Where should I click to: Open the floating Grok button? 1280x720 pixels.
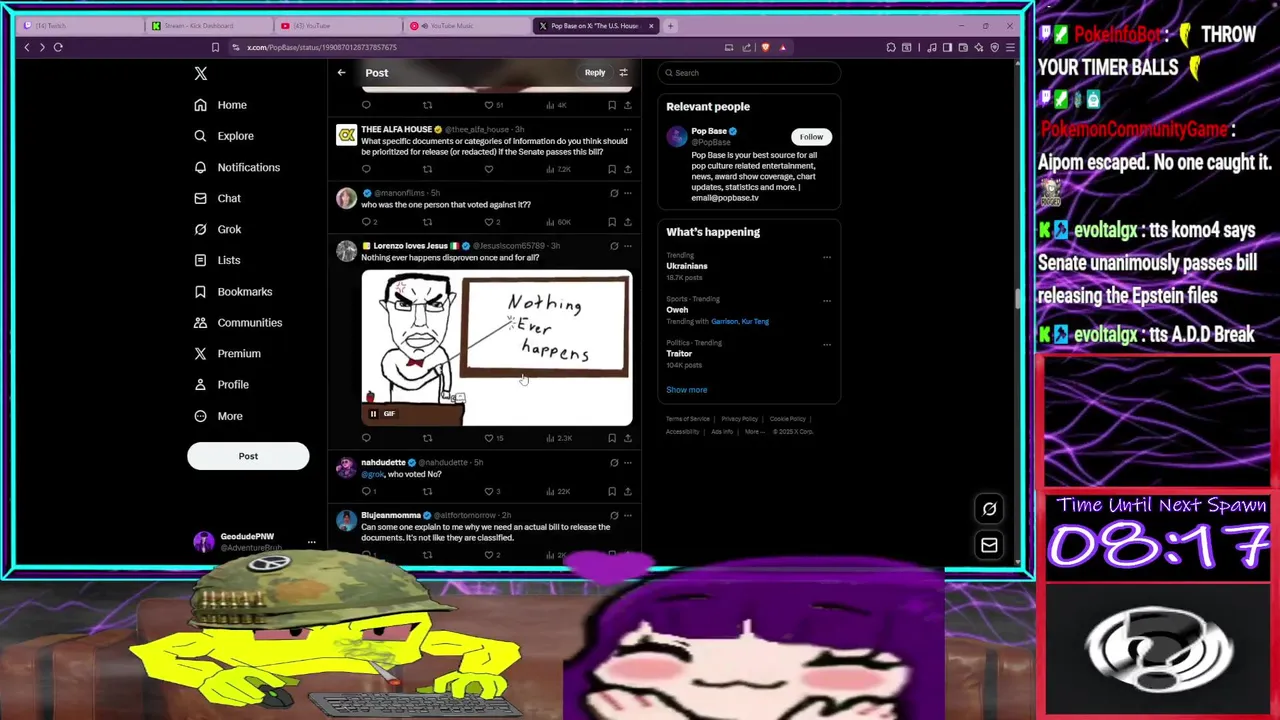tap(989, 509)
